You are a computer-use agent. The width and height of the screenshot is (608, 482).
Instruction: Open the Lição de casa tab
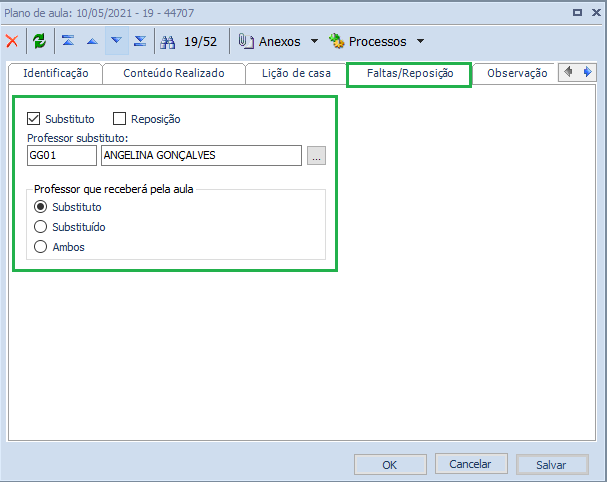296,73
